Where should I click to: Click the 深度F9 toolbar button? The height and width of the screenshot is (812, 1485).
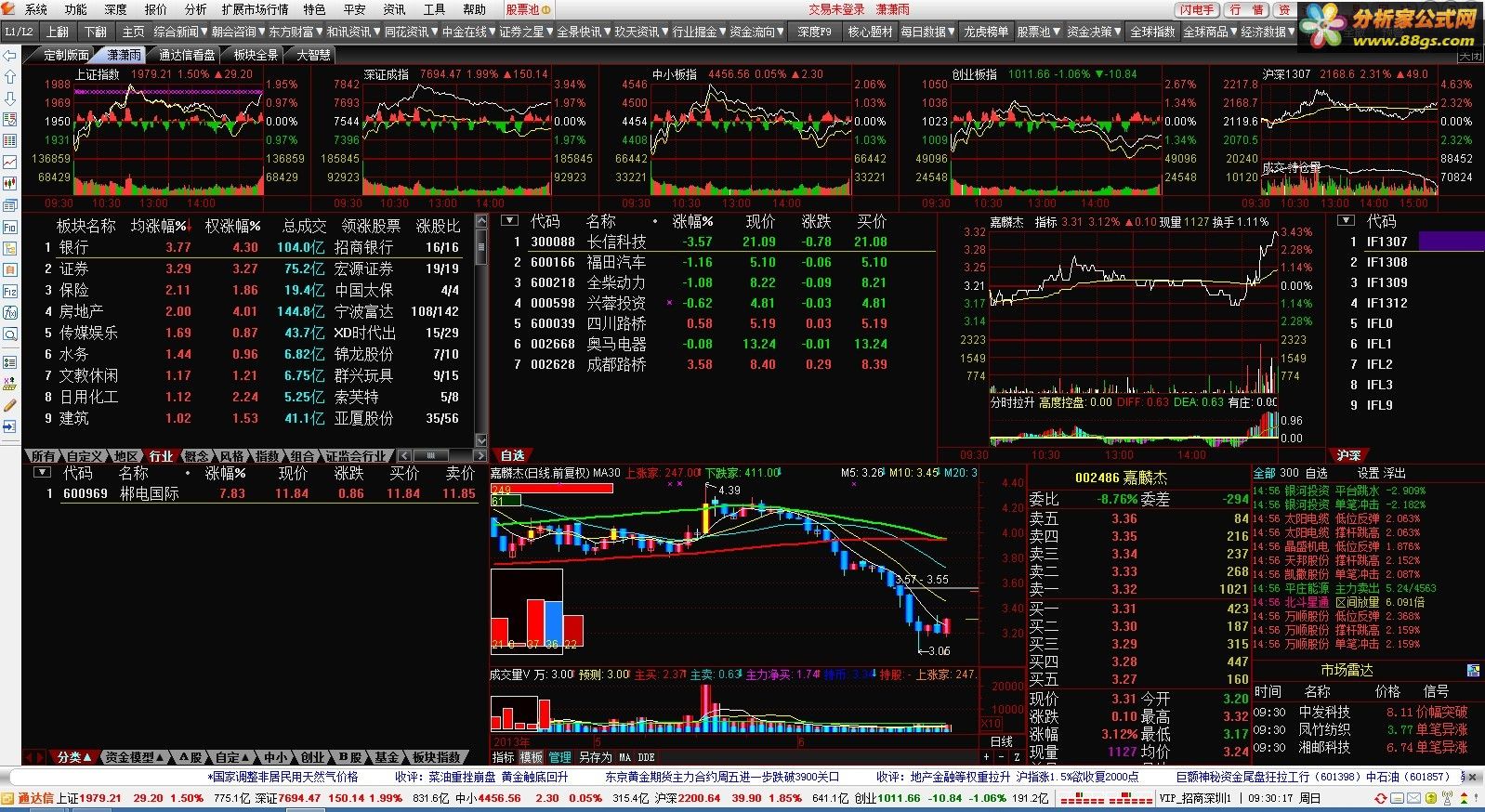[x=815, y=32]
